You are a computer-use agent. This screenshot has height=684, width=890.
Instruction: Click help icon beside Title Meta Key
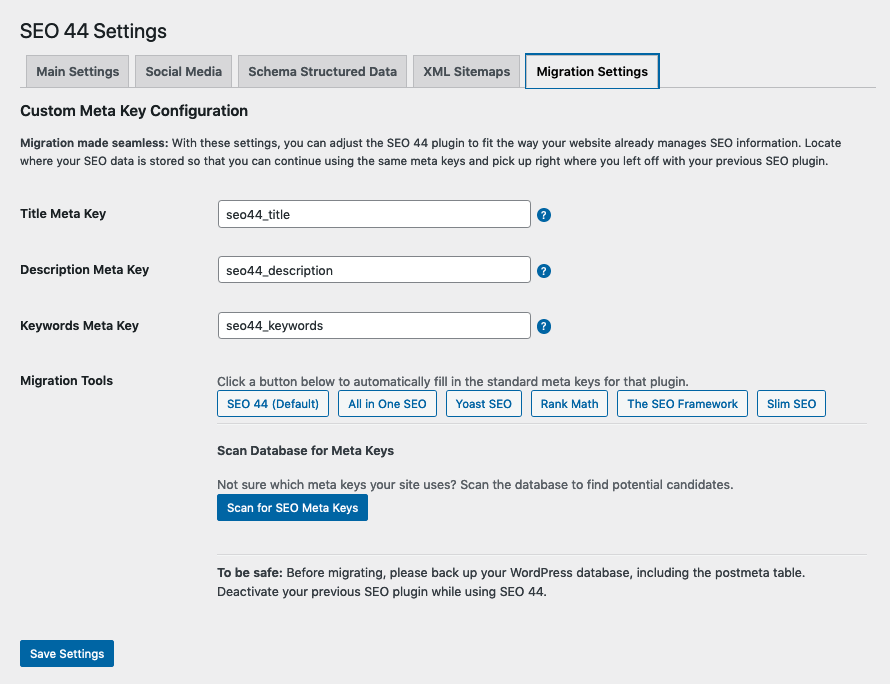[x=544, y=215]
